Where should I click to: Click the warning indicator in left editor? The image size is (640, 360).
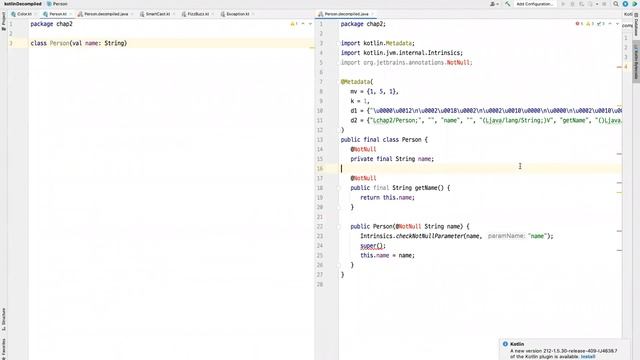click(294, 24)
